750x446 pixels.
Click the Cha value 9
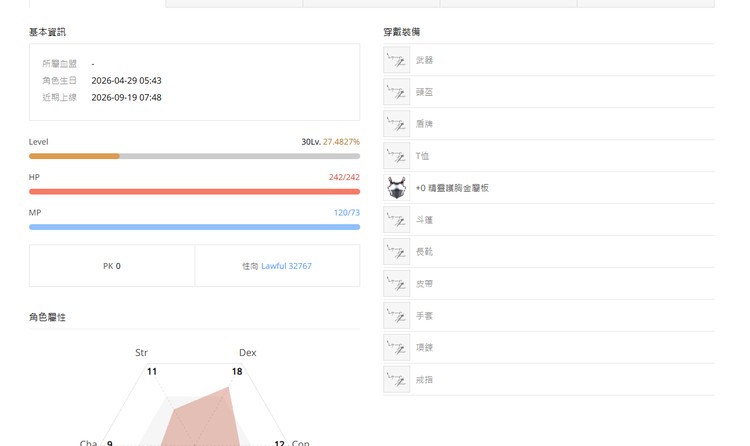(x=110, y=443)
